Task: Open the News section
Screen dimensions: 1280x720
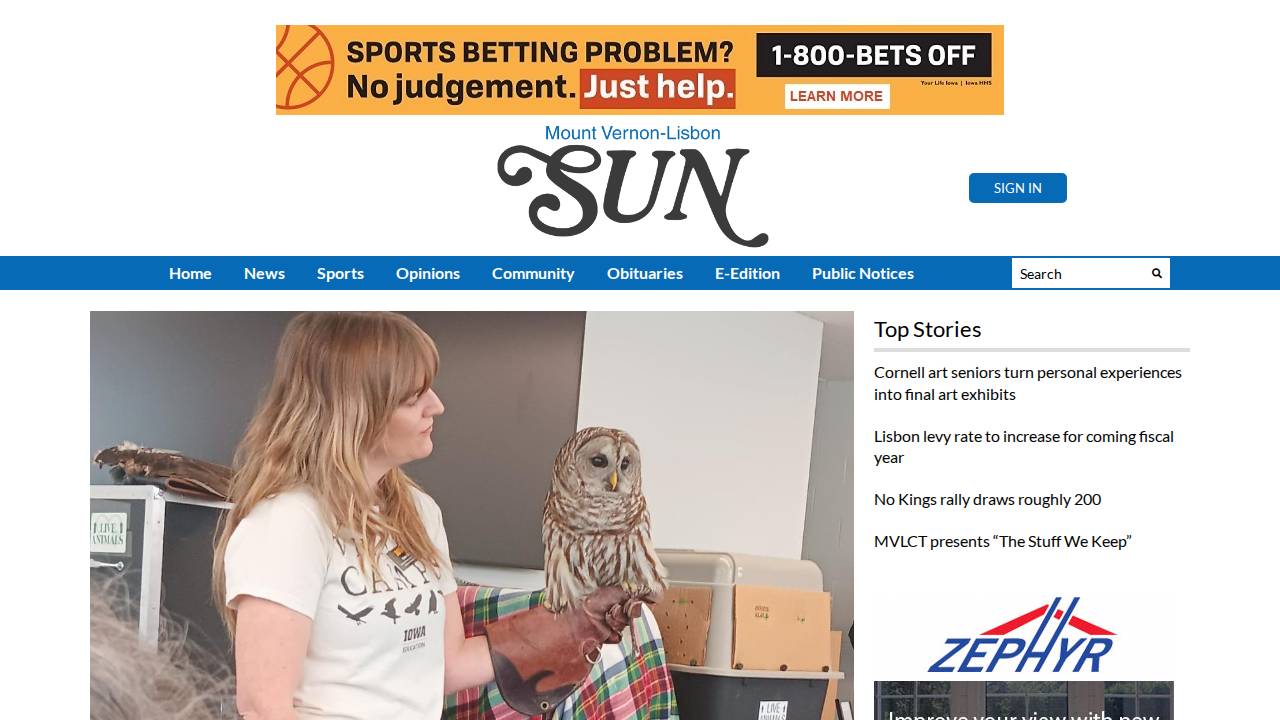Action: pyautogui.click(x=264, y=273)
